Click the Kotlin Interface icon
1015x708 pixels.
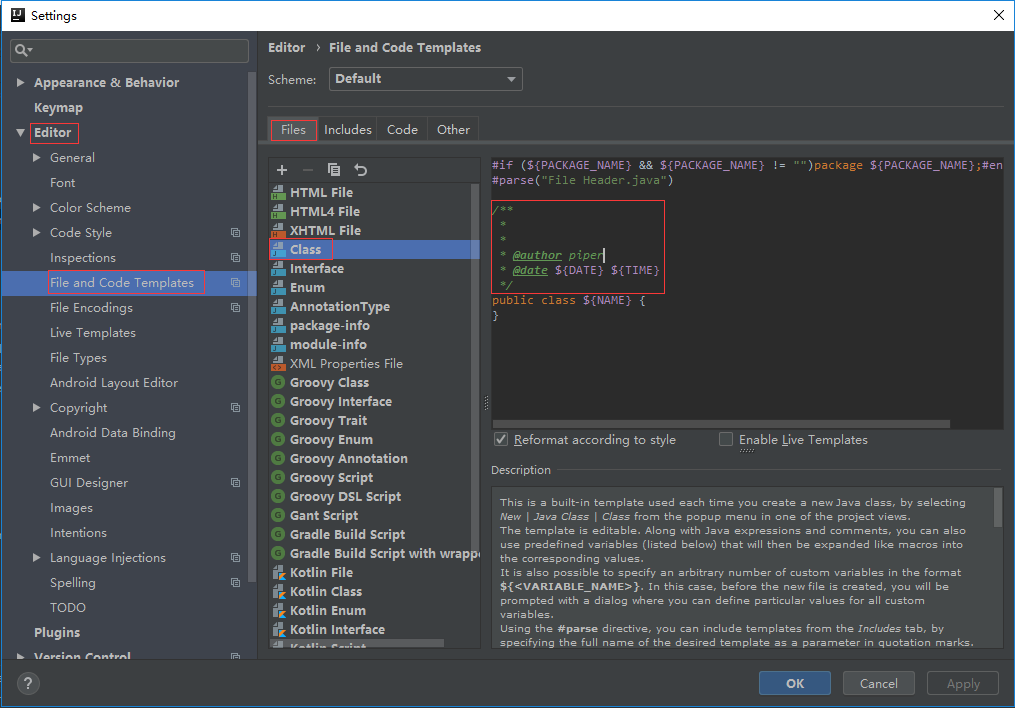279,630
